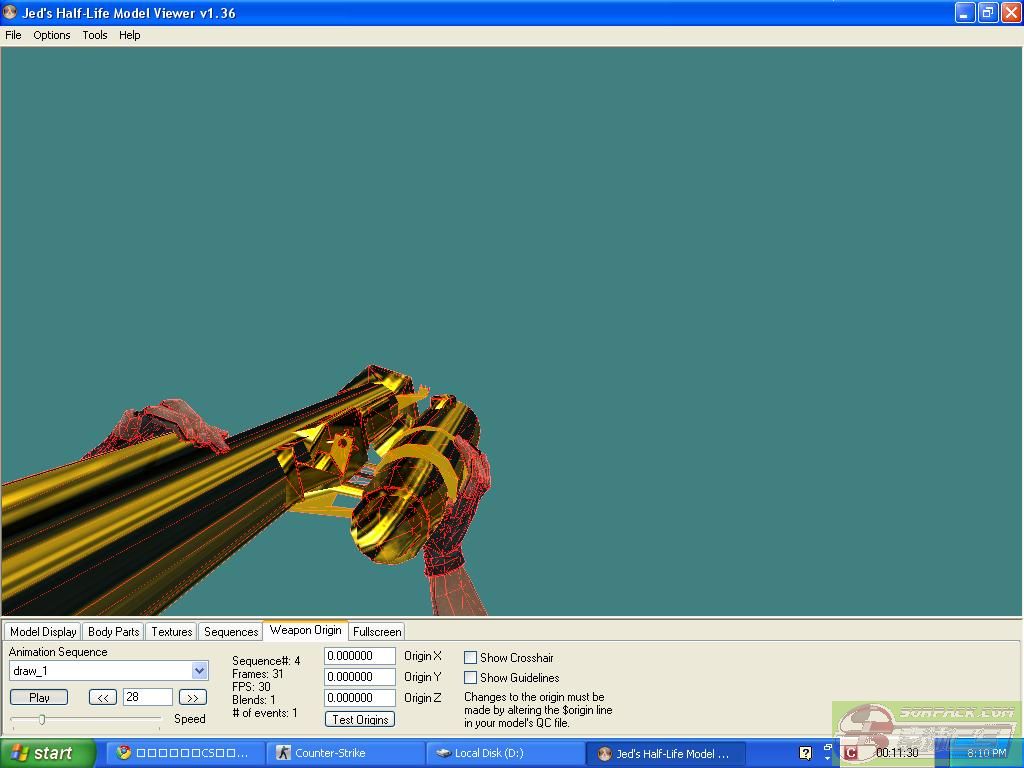Open the Tools menu
The image size is (1024, 768).
[95, 35]
